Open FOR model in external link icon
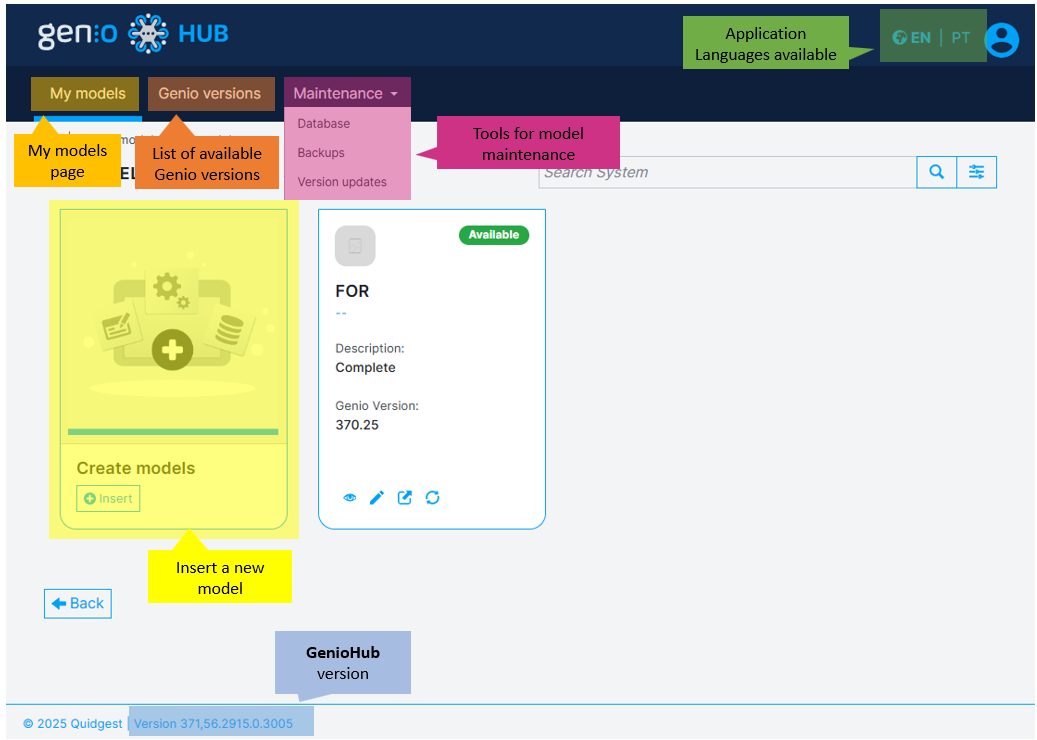Viewport: 1037px width, 740px height. [405, 498]
